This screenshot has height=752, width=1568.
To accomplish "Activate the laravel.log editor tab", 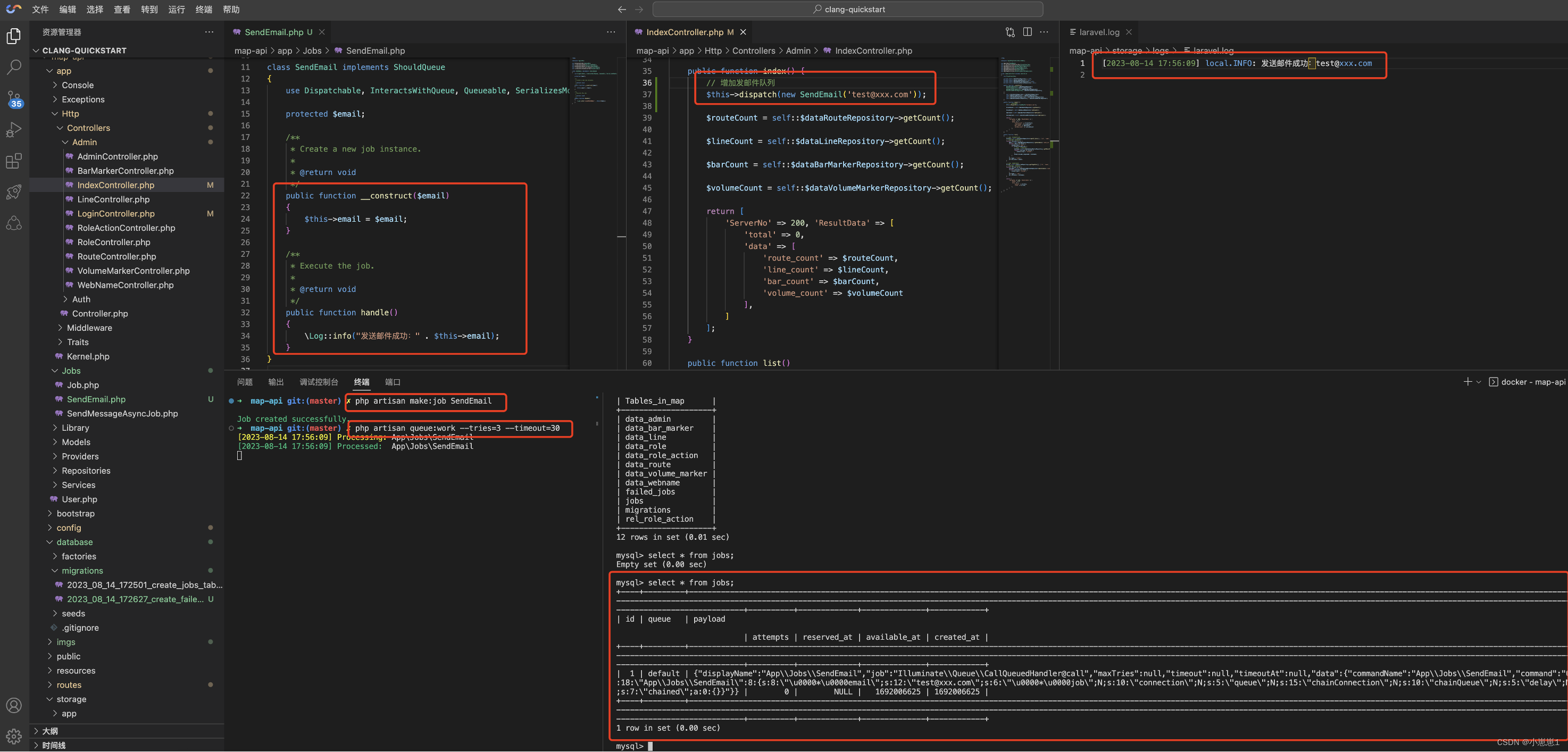I will coord(1099,32).
